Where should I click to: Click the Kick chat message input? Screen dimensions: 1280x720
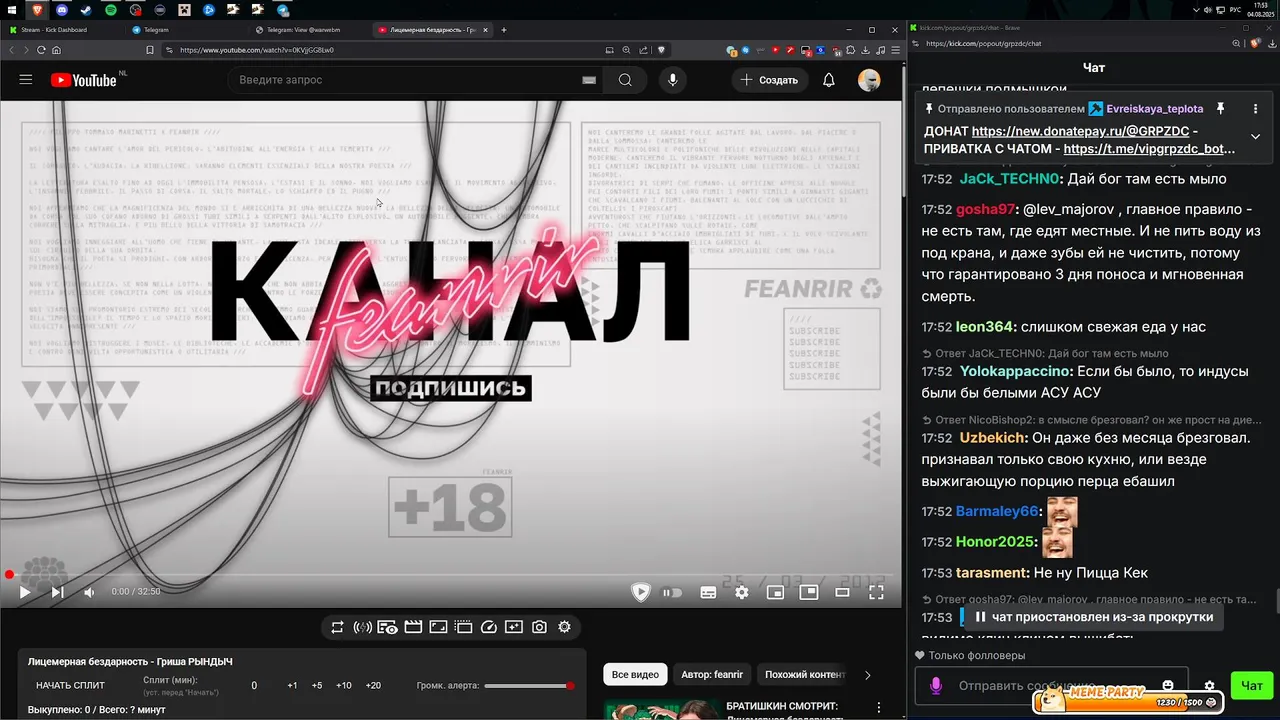[1050, 686]
